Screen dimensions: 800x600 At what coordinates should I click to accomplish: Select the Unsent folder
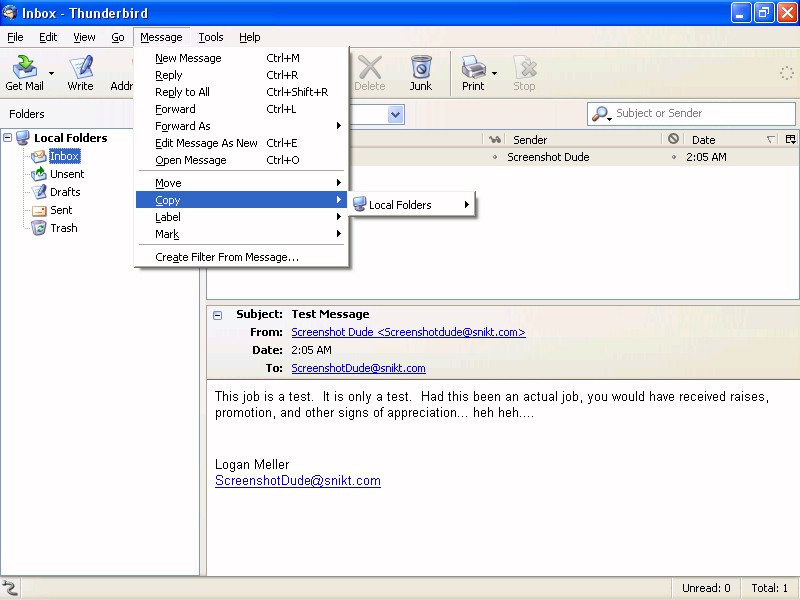click(67, 174)
